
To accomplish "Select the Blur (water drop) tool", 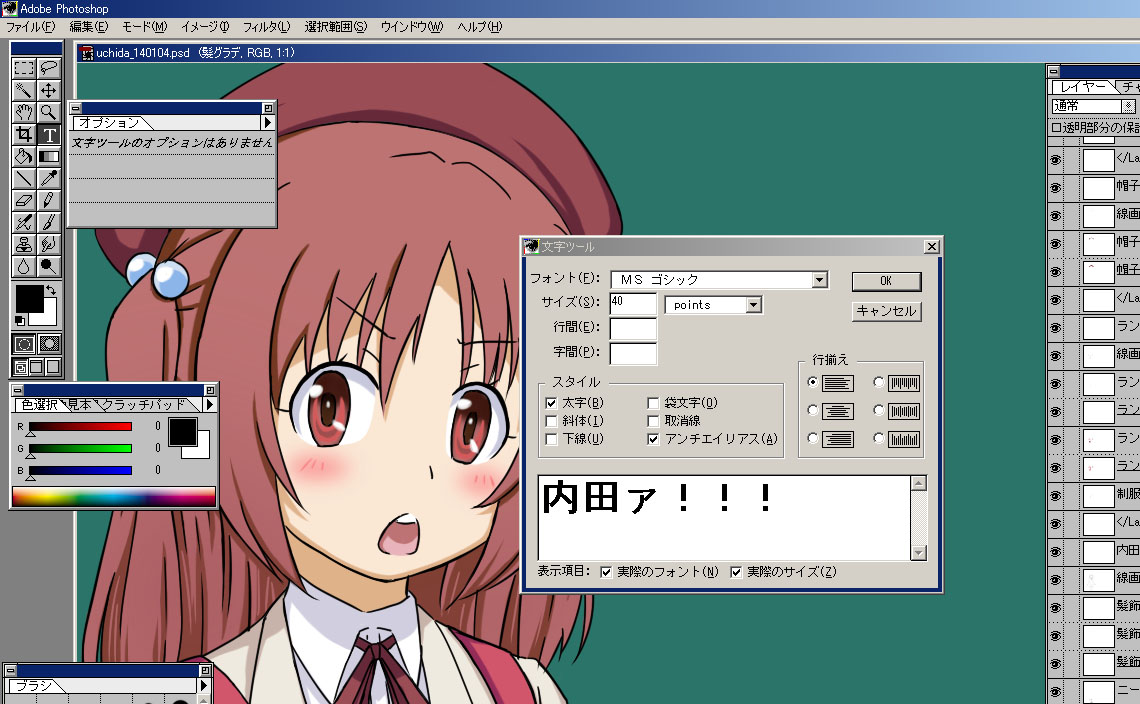I will (24, 266).
